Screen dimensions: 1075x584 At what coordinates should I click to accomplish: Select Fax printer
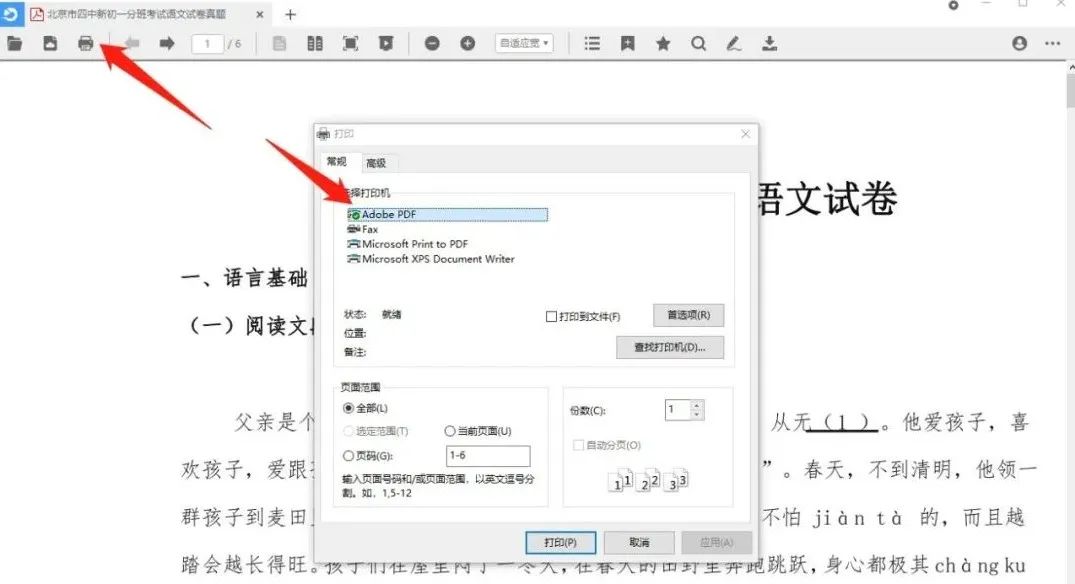click(x=363, y=230)
